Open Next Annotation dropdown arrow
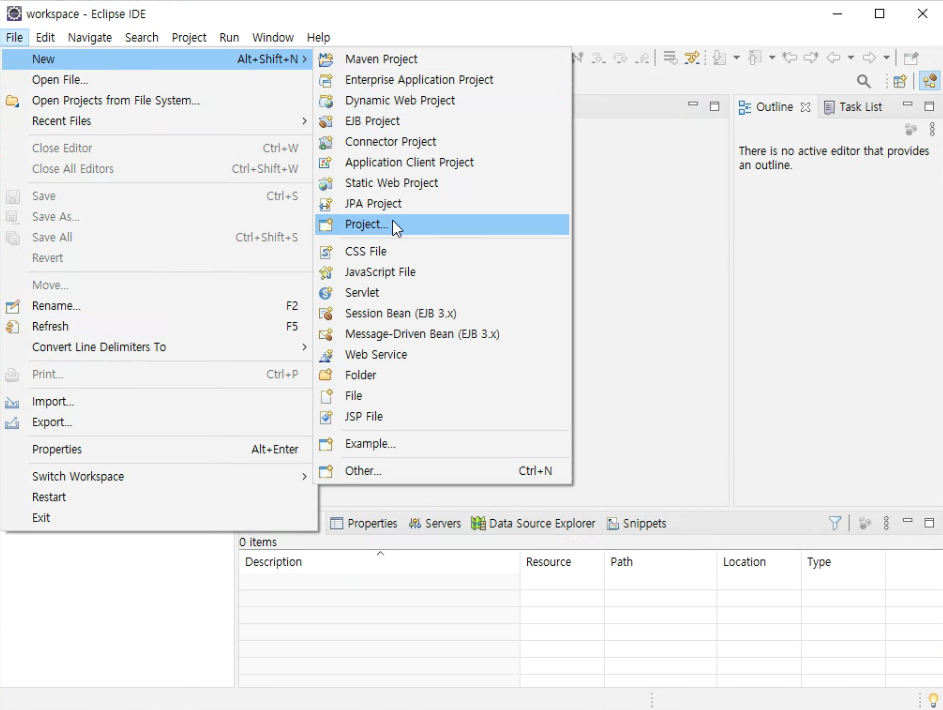The height and width of the screenshot is (710, 943). 736,58
